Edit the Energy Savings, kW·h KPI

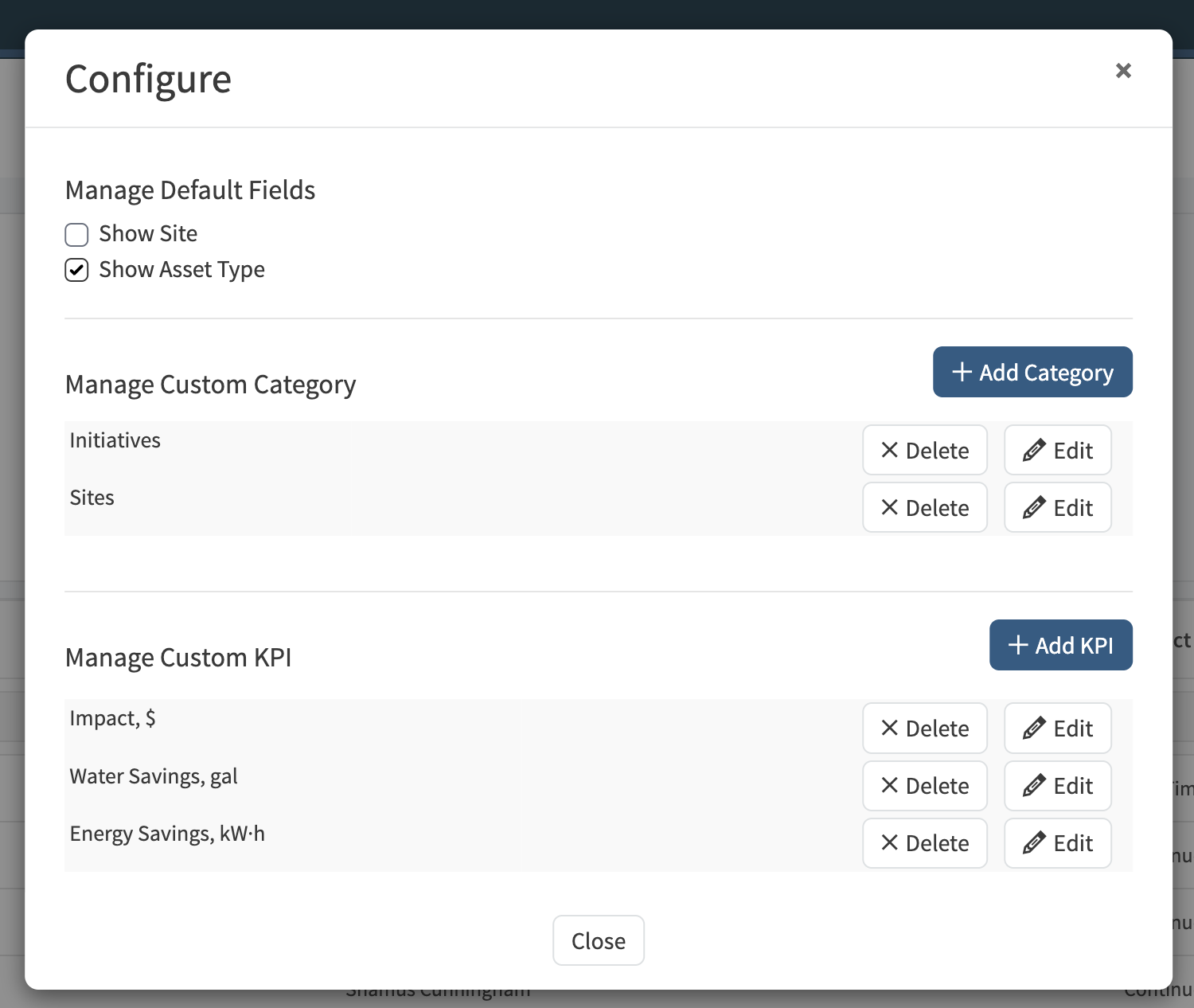(1057, 843)
